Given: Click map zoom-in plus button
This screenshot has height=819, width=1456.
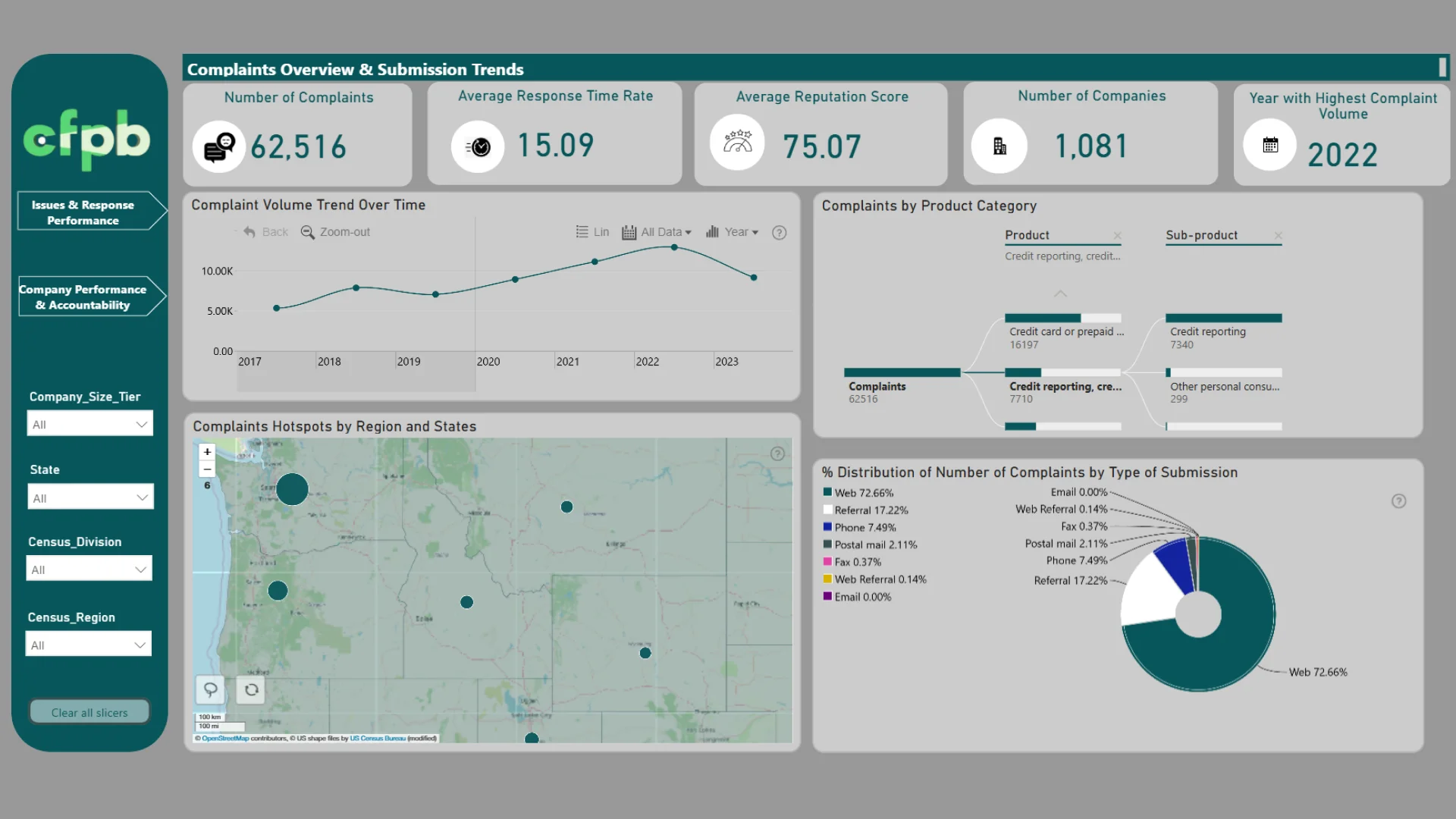Looking at the screenshot, I should [x=207, y=451].
